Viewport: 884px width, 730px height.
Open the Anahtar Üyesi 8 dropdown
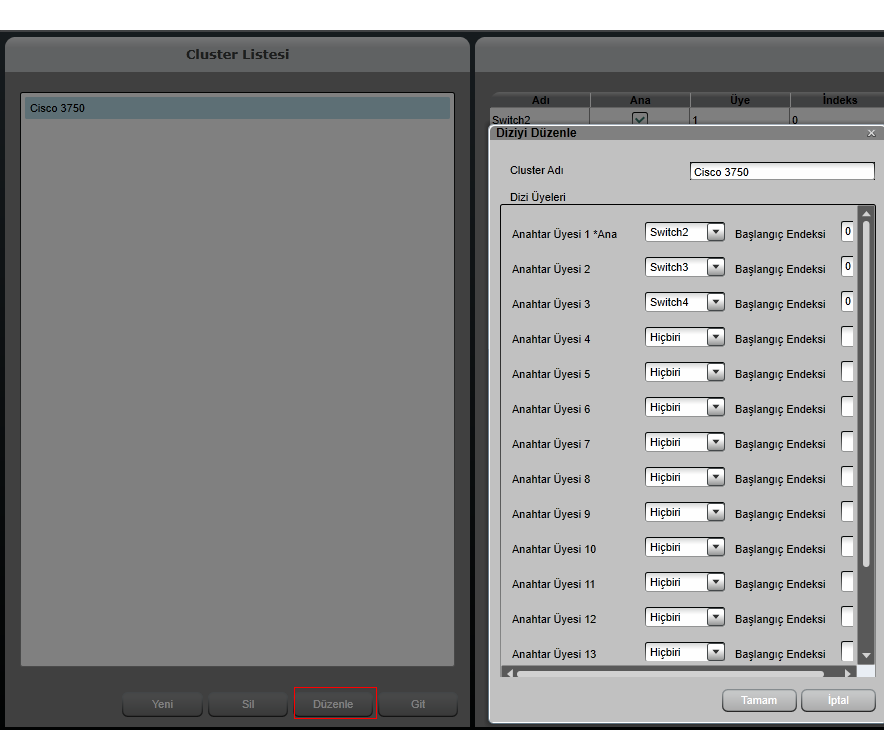pyautogui.click(x=715, y=477)
